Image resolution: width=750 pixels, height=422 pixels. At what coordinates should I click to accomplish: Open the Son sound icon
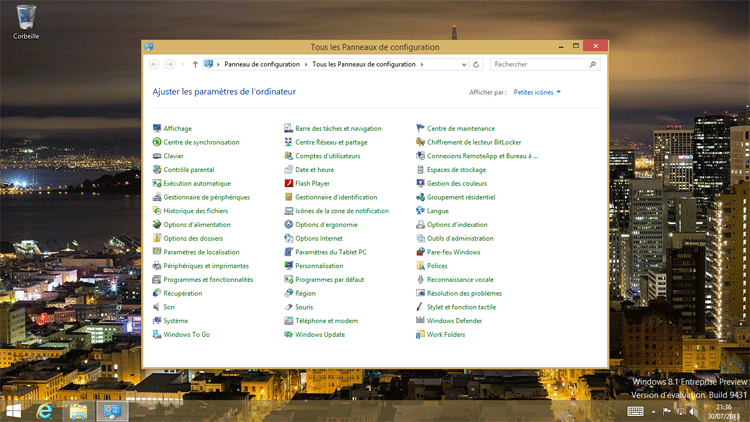(x=157, y=307)
